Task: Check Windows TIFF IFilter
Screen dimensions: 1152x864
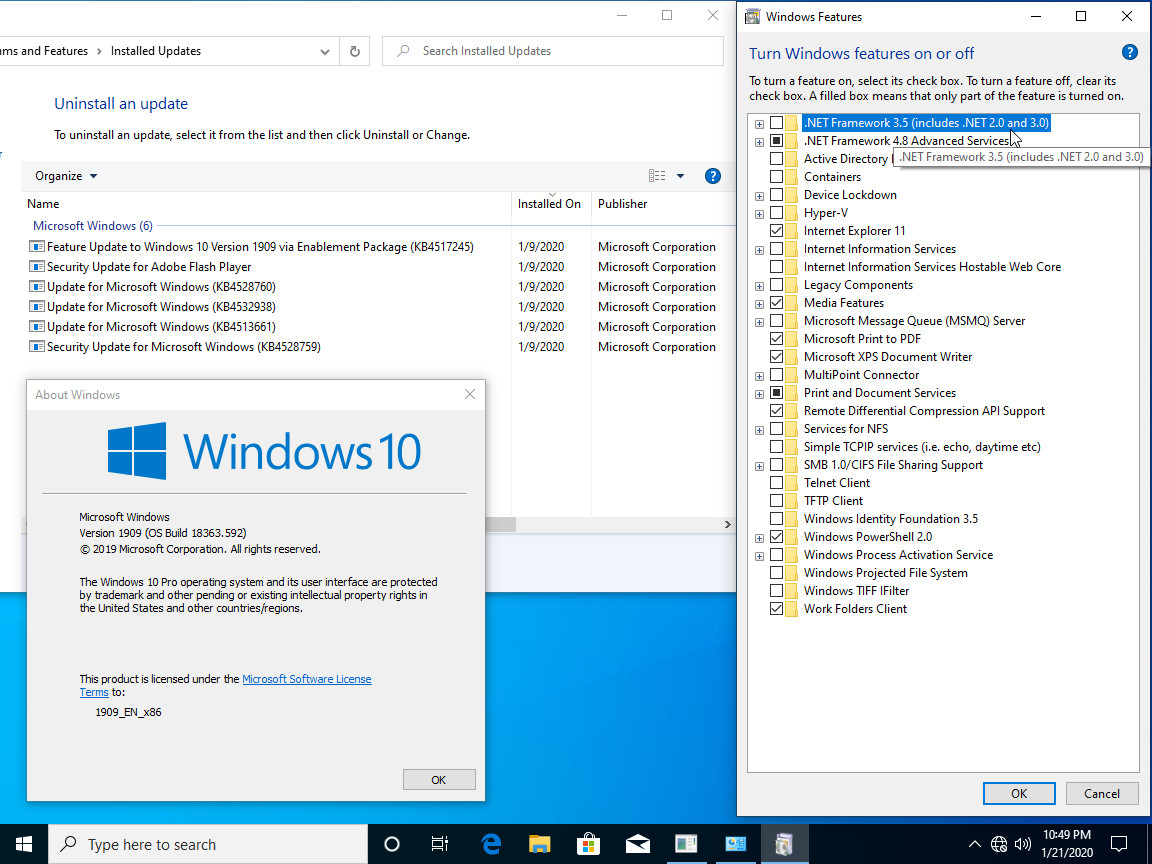Action: (776, 591)
